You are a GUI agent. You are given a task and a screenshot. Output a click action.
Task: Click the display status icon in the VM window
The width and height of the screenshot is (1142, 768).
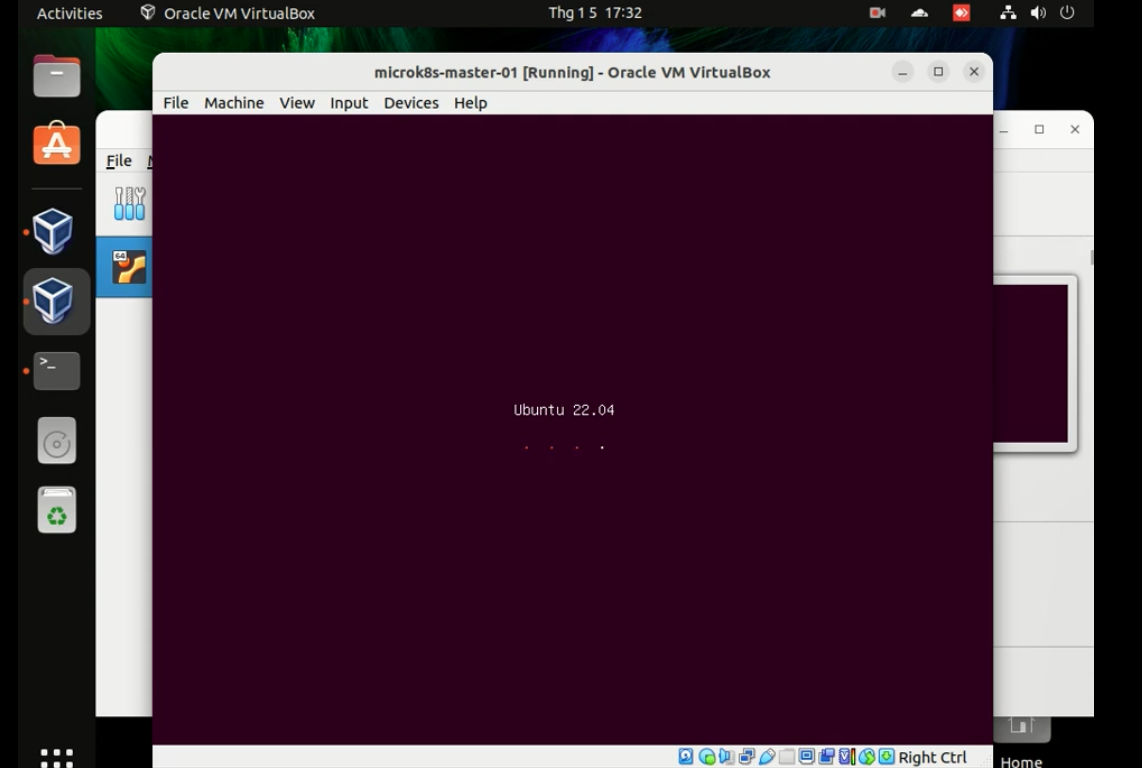click(805, 757)
